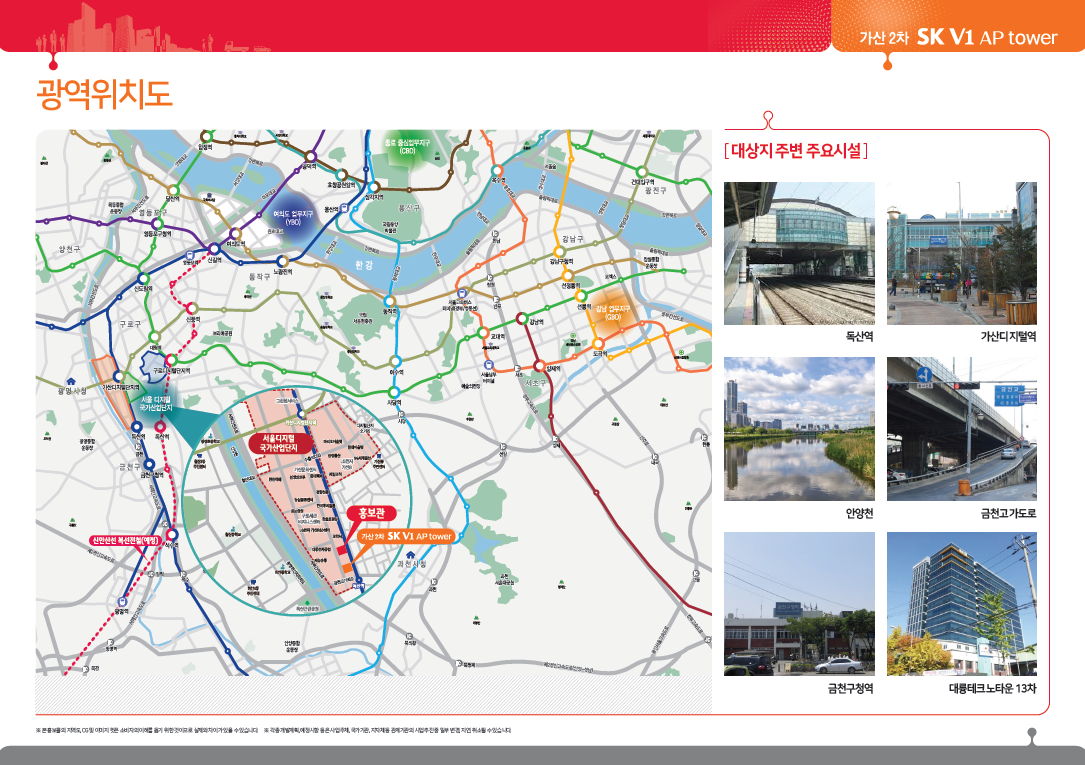Click the 선릉역 station marker
The height and width of the screenshot is (765, 1085).
[580, 296]
